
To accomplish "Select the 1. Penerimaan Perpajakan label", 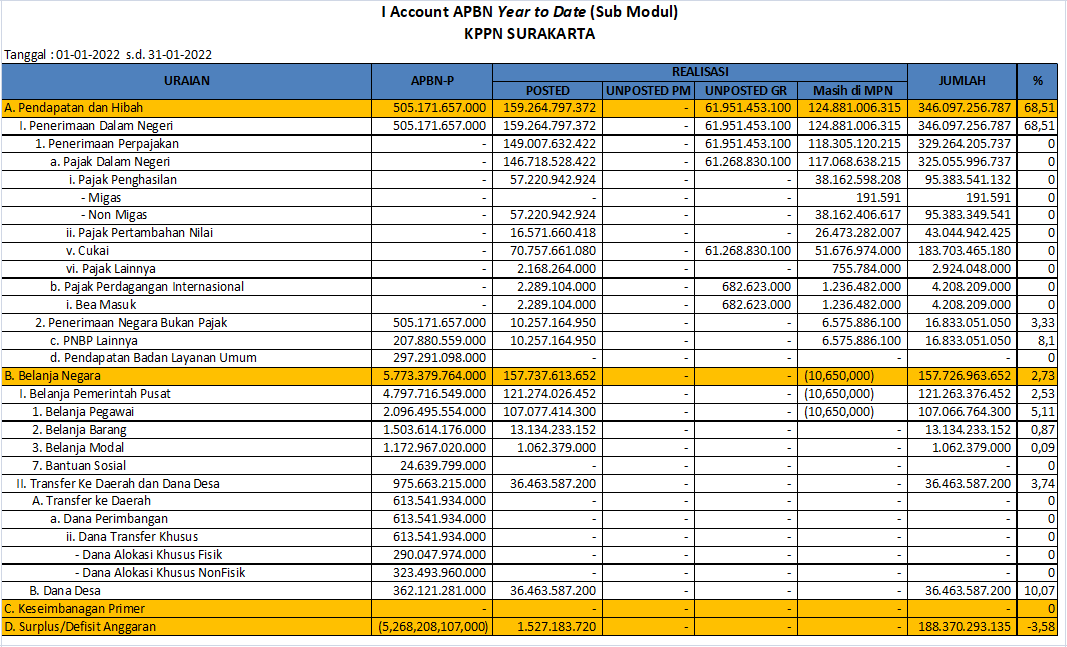I will (107, 144).
